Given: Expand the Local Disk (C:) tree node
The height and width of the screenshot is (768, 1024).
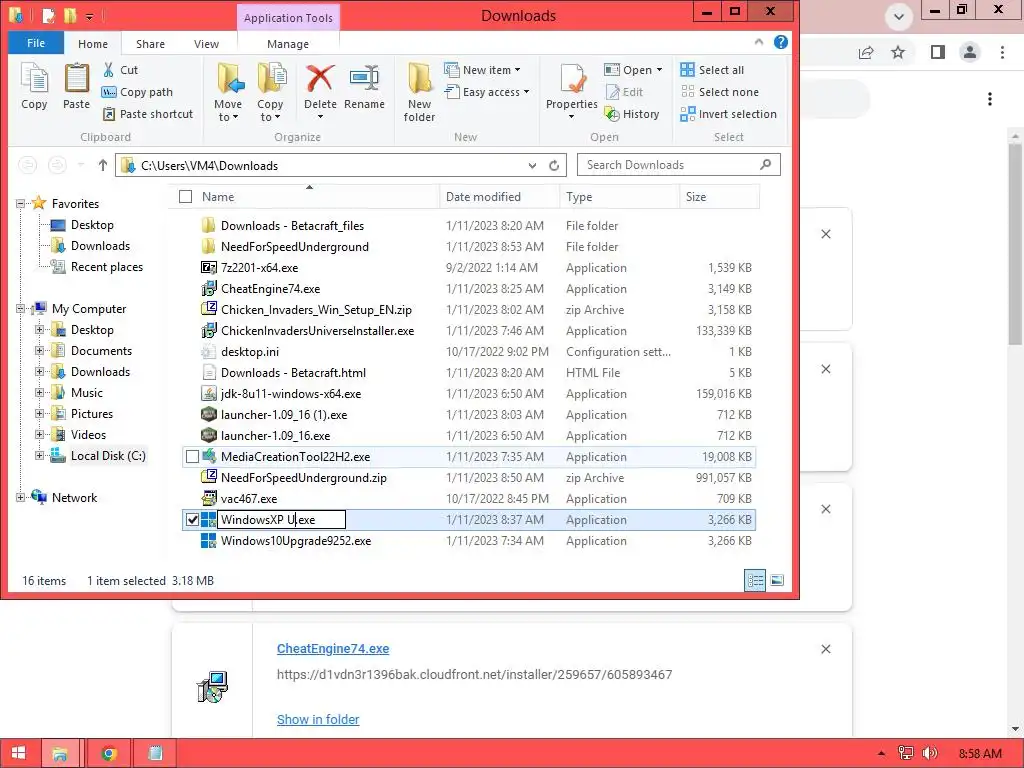Looking at the screenshot, I should tap(40, 456).
